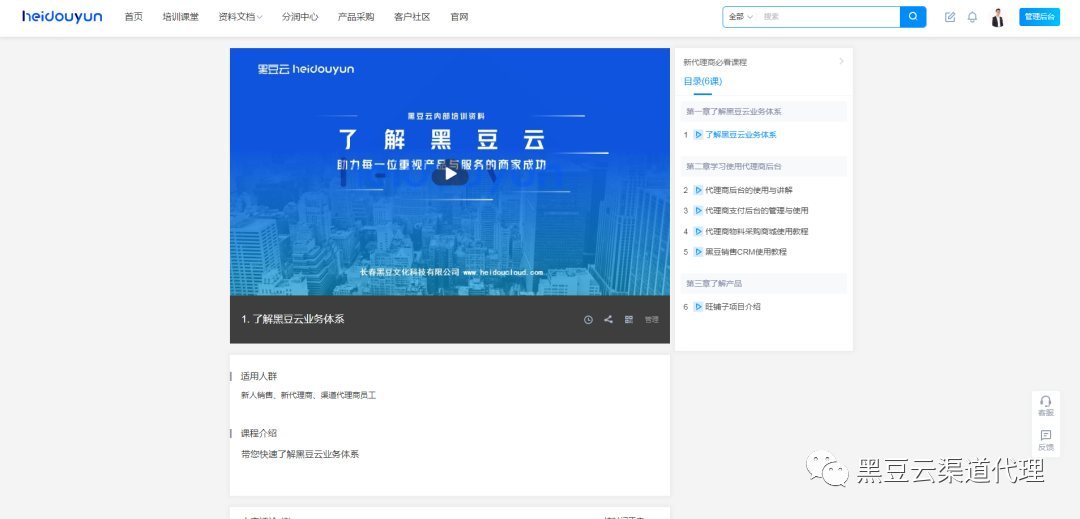Viewport: 1080px width, 519px height.
Task: Click the 管理 link under the video
Action: 652,319
